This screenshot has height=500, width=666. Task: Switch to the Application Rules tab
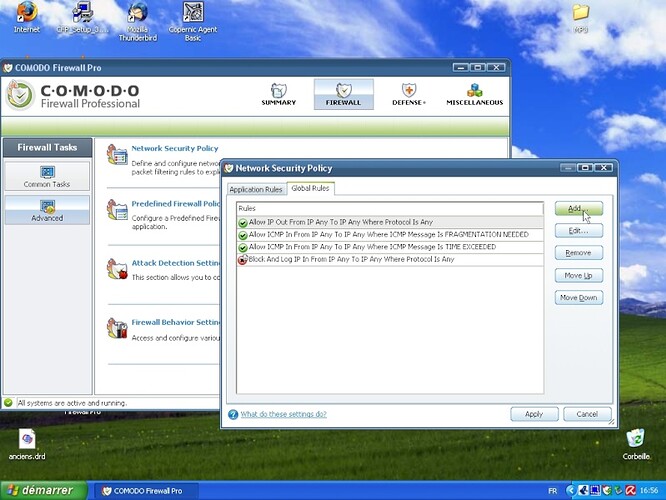tap(256, 189)
